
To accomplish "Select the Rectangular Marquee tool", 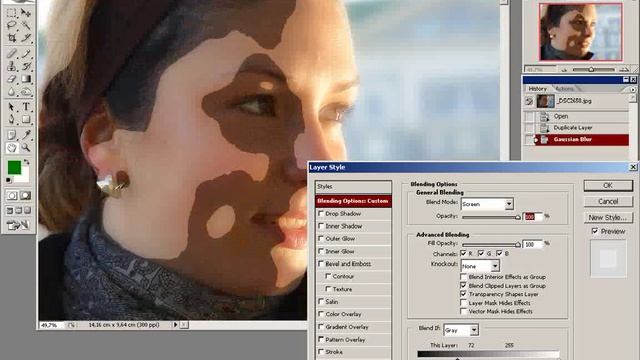I will (12, 12).
